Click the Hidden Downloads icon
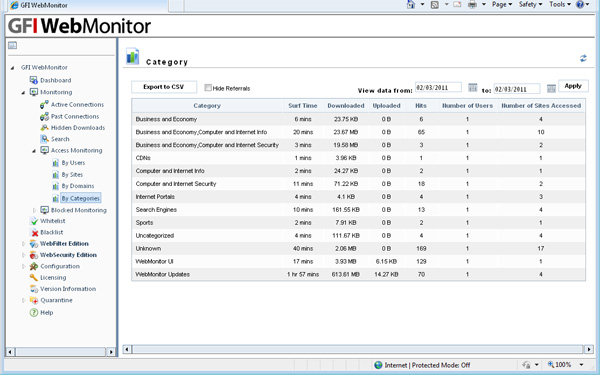This screenshot has width=600, height=375. (x=44, y=128)
